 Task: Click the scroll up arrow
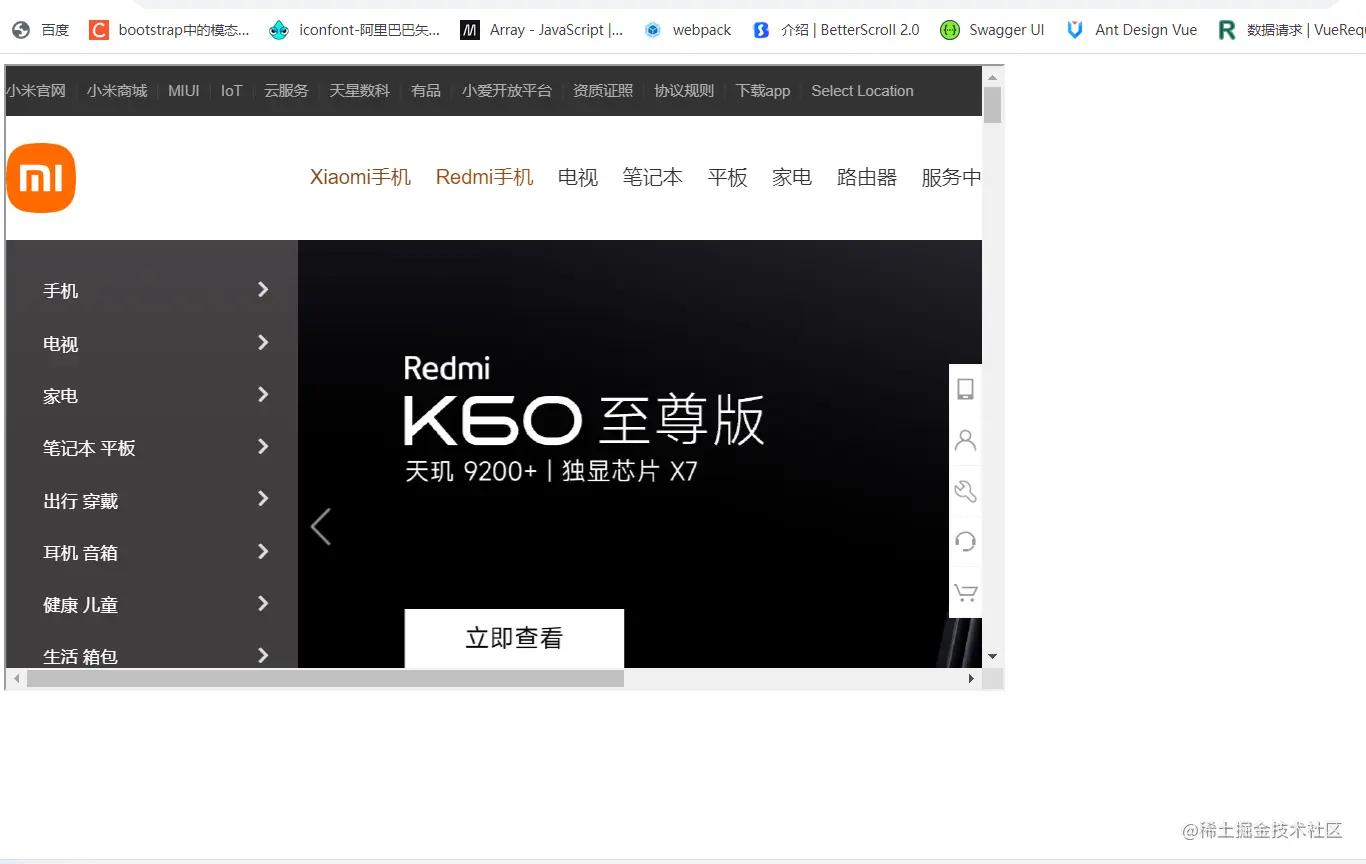[x=992, y=76]
